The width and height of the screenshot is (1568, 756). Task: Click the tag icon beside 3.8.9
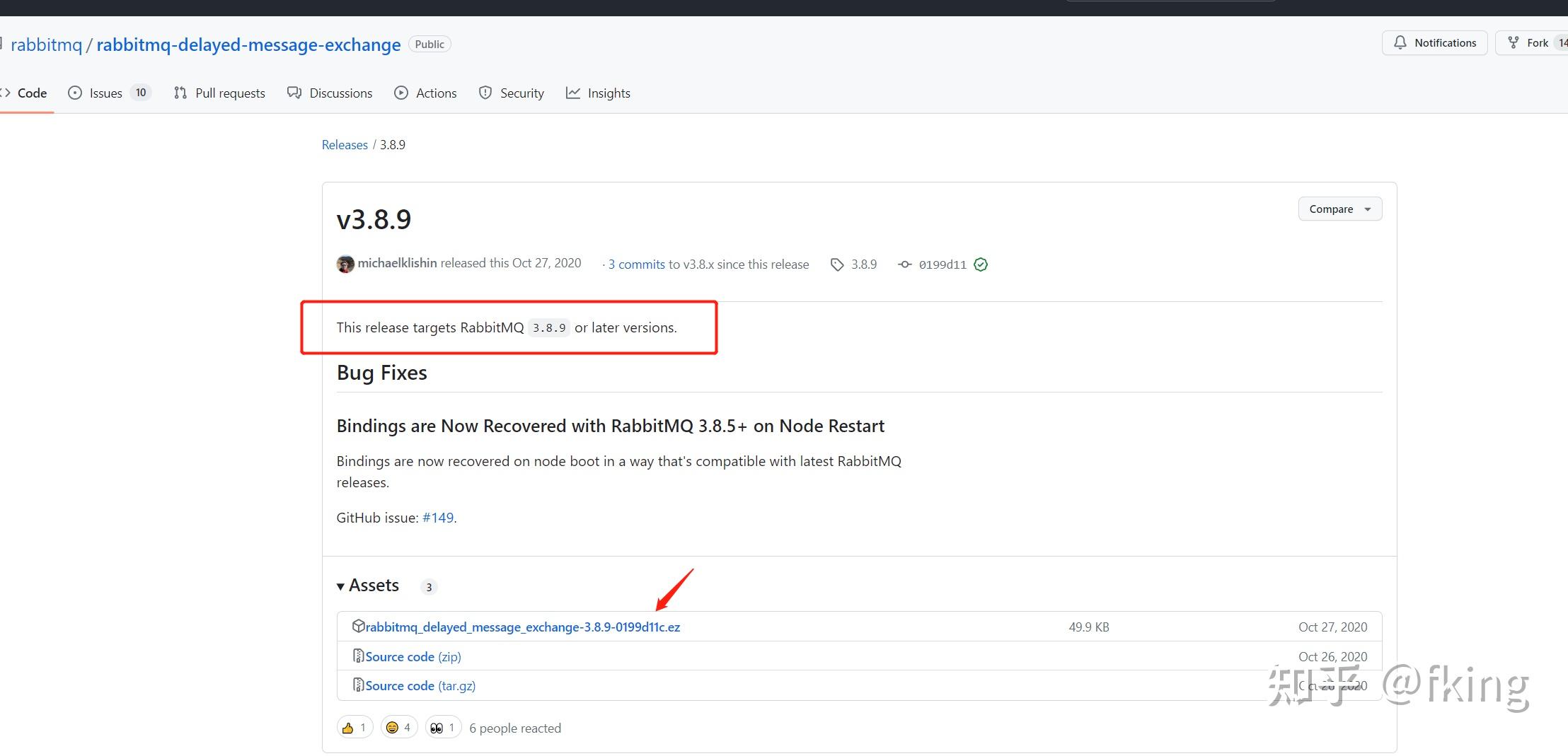coord(837,264)
